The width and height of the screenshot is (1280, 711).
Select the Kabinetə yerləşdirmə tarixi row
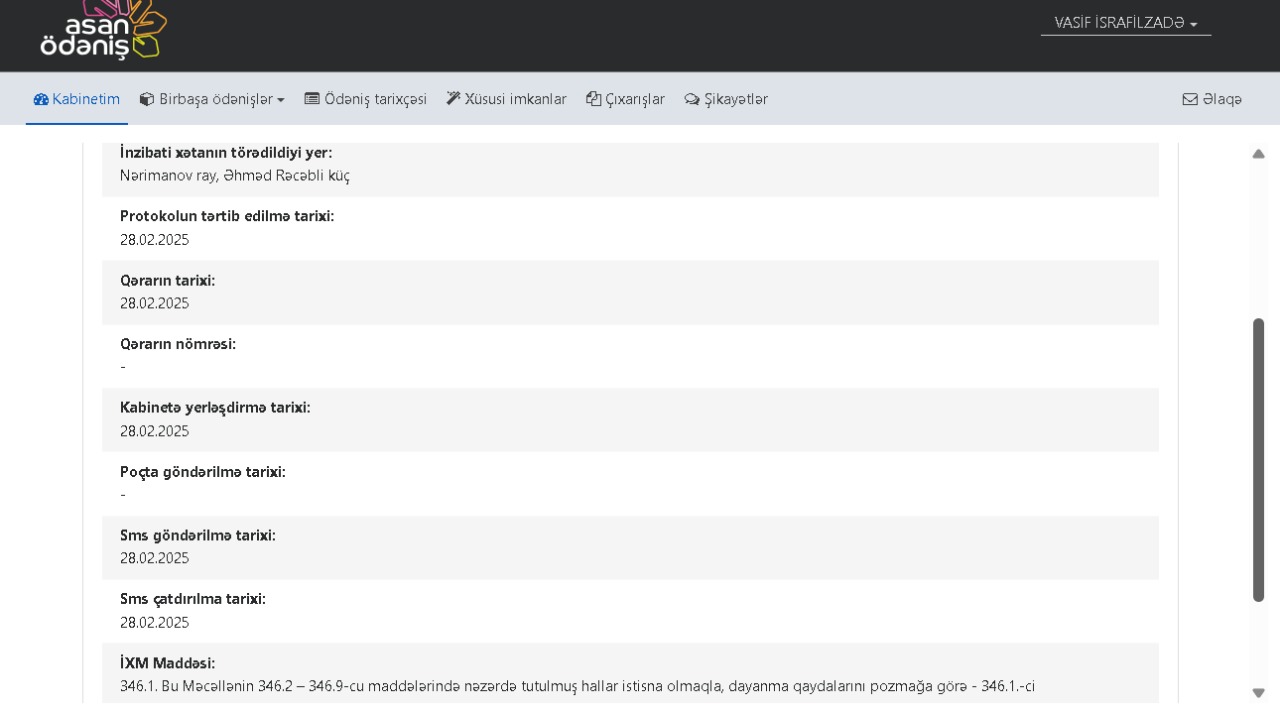630,420
